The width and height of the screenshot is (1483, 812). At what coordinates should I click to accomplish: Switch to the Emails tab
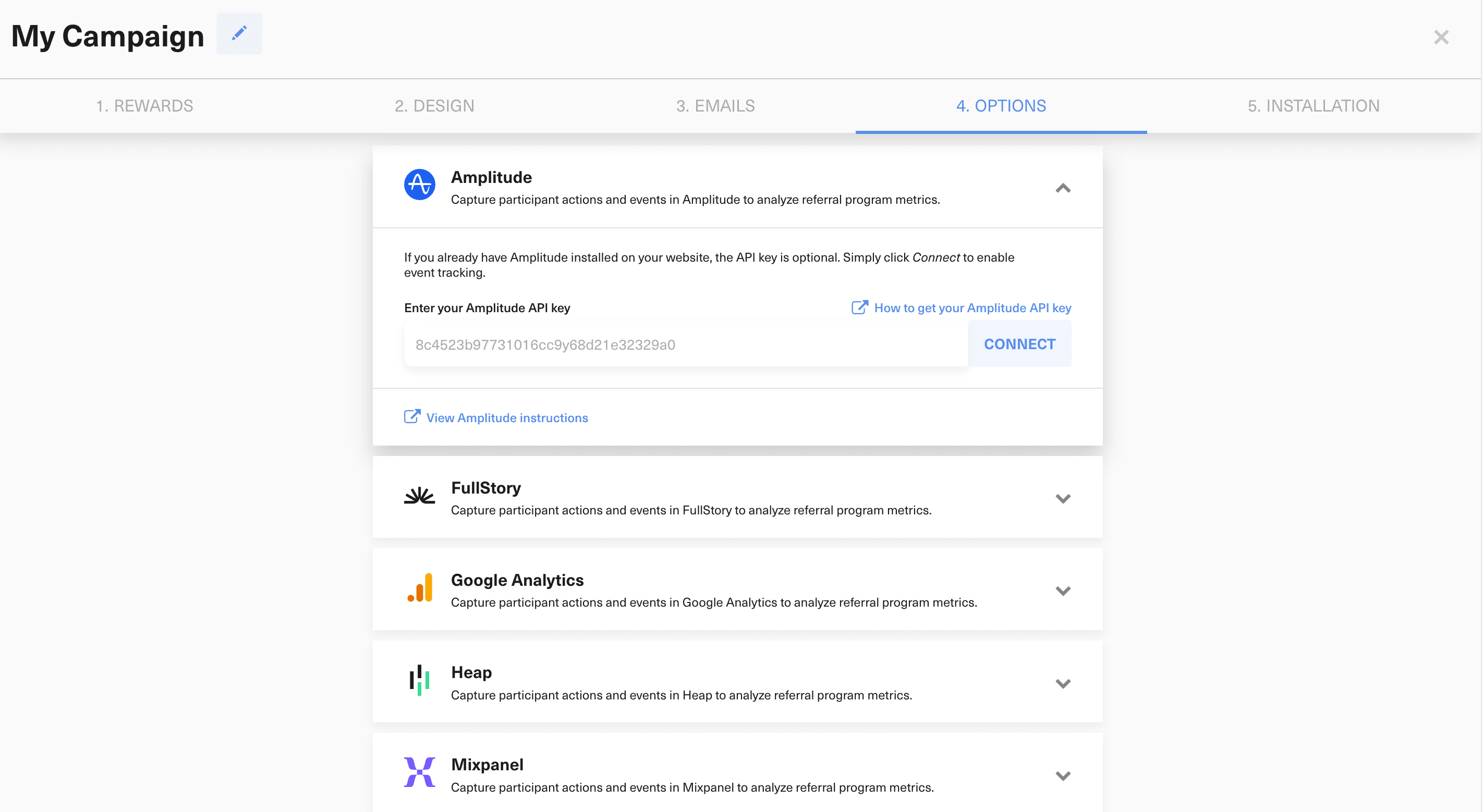715,106
